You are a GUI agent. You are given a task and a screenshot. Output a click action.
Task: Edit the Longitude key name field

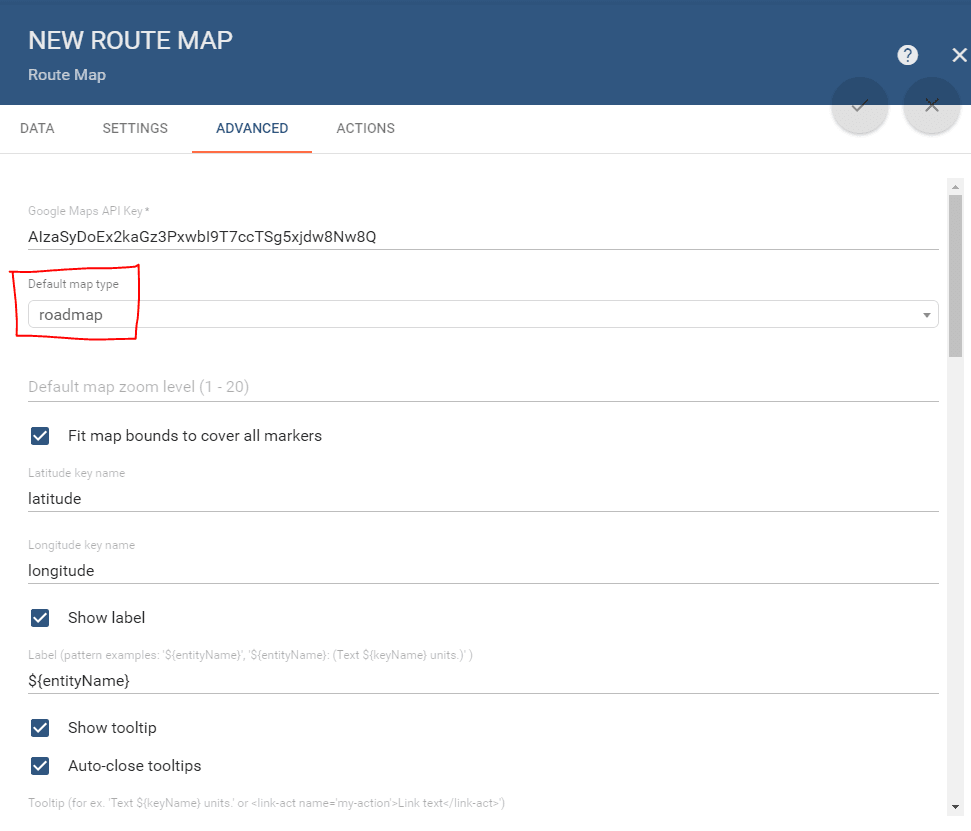click(482, 571)
